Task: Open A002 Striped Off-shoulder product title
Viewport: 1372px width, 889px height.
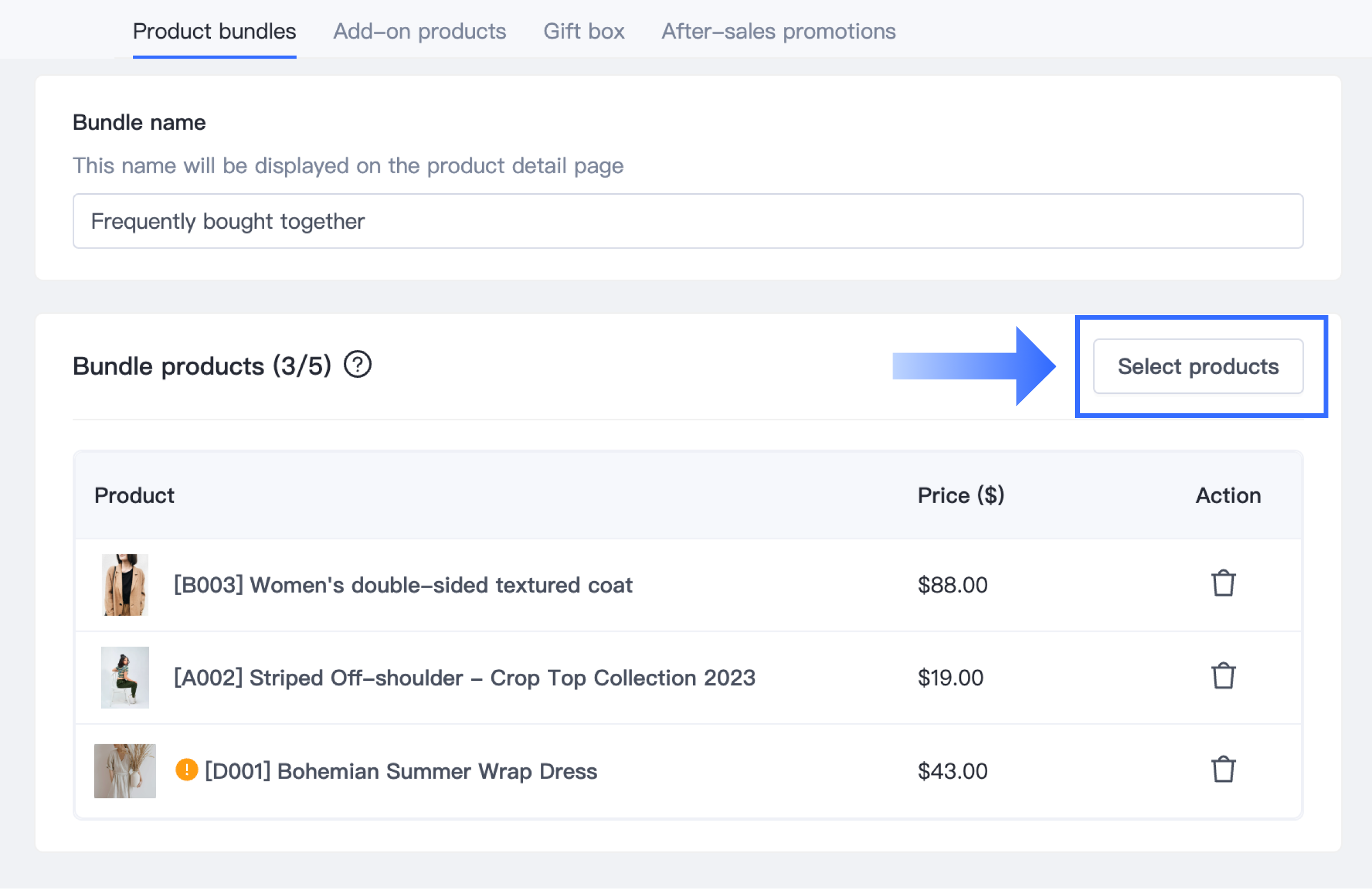Action: pyautogui.click(x=464, y=678)
